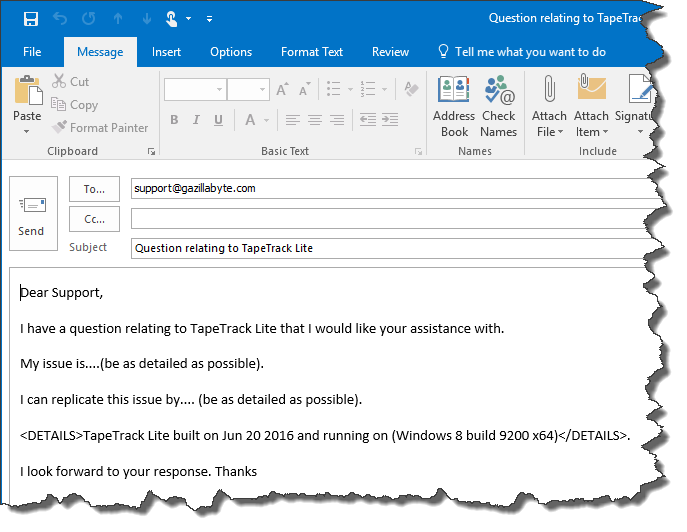Click 'I look forward to your response'
This screenshot has width=687, height=532.
pos(138,472)
